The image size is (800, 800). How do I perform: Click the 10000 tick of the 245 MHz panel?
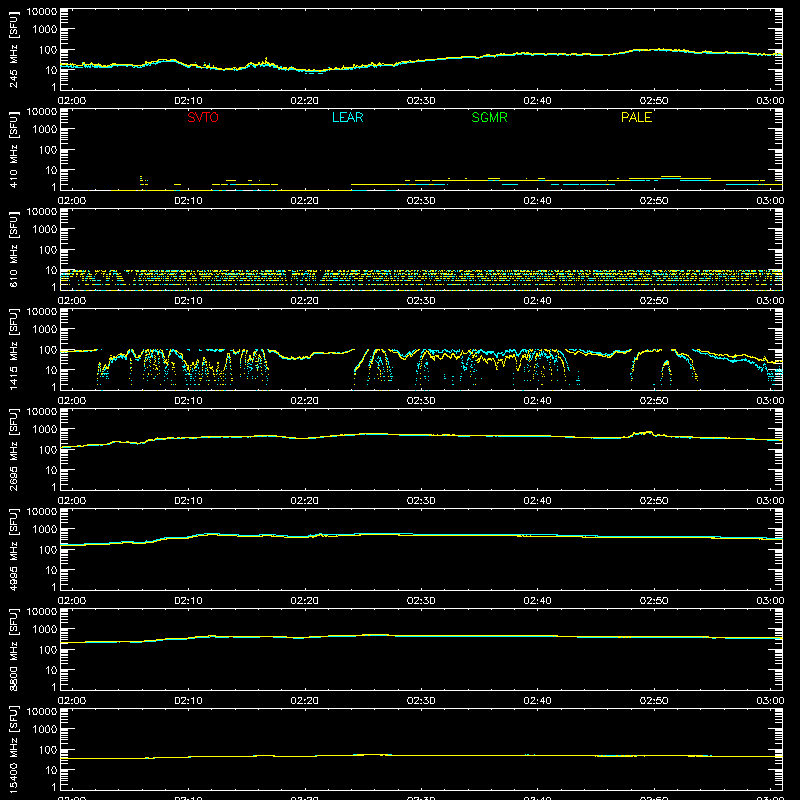pyautogui.click(x=42, y=12)
